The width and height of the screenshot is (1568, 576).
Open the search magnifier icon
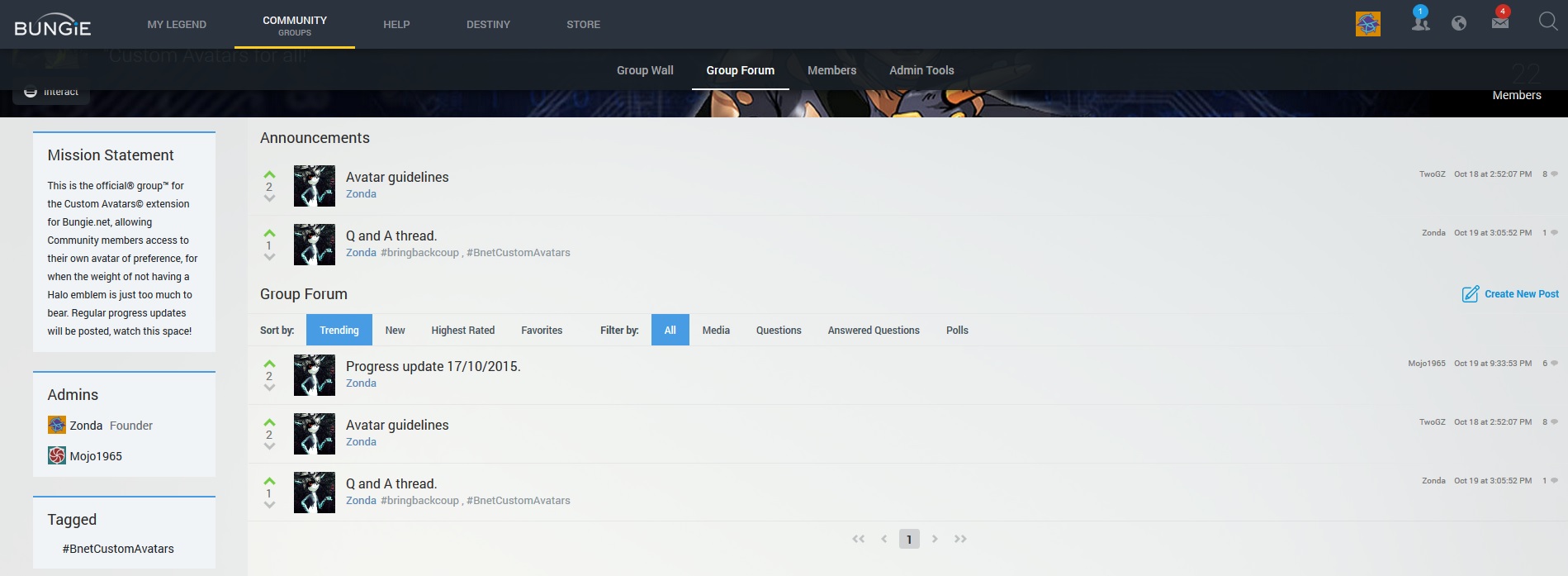(x=1548, y=21)
